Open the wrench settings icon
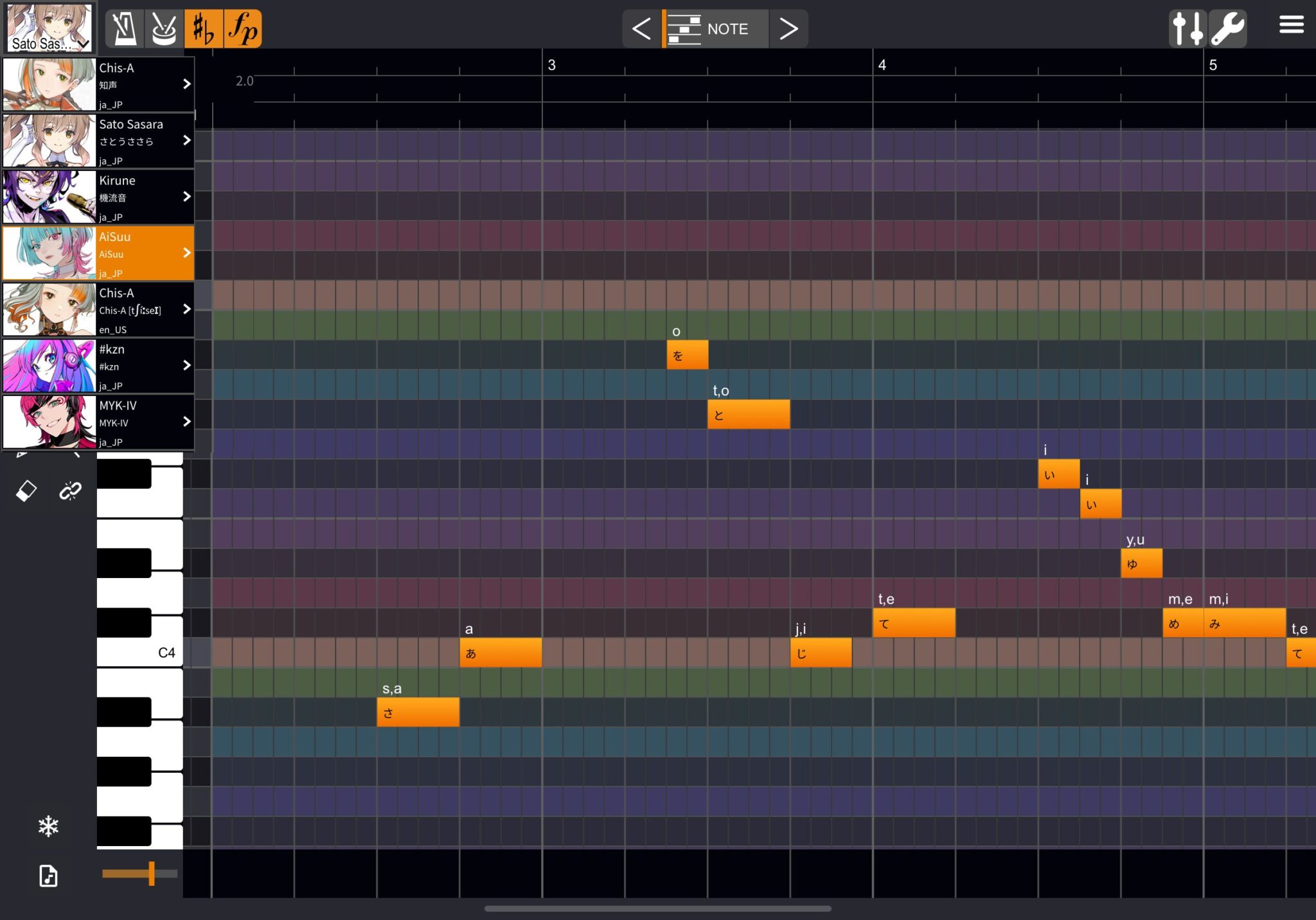The height and width of the screenshot is (920, 1316). (x=1227, y=29)
